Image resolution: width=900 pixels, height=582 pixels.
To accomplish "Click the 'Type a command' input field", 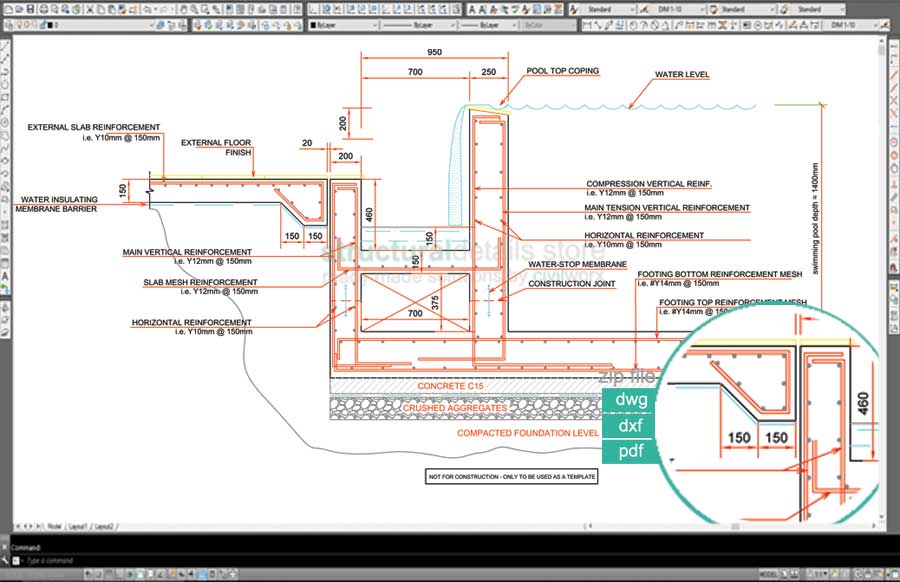I will click(x=60, y=561).
